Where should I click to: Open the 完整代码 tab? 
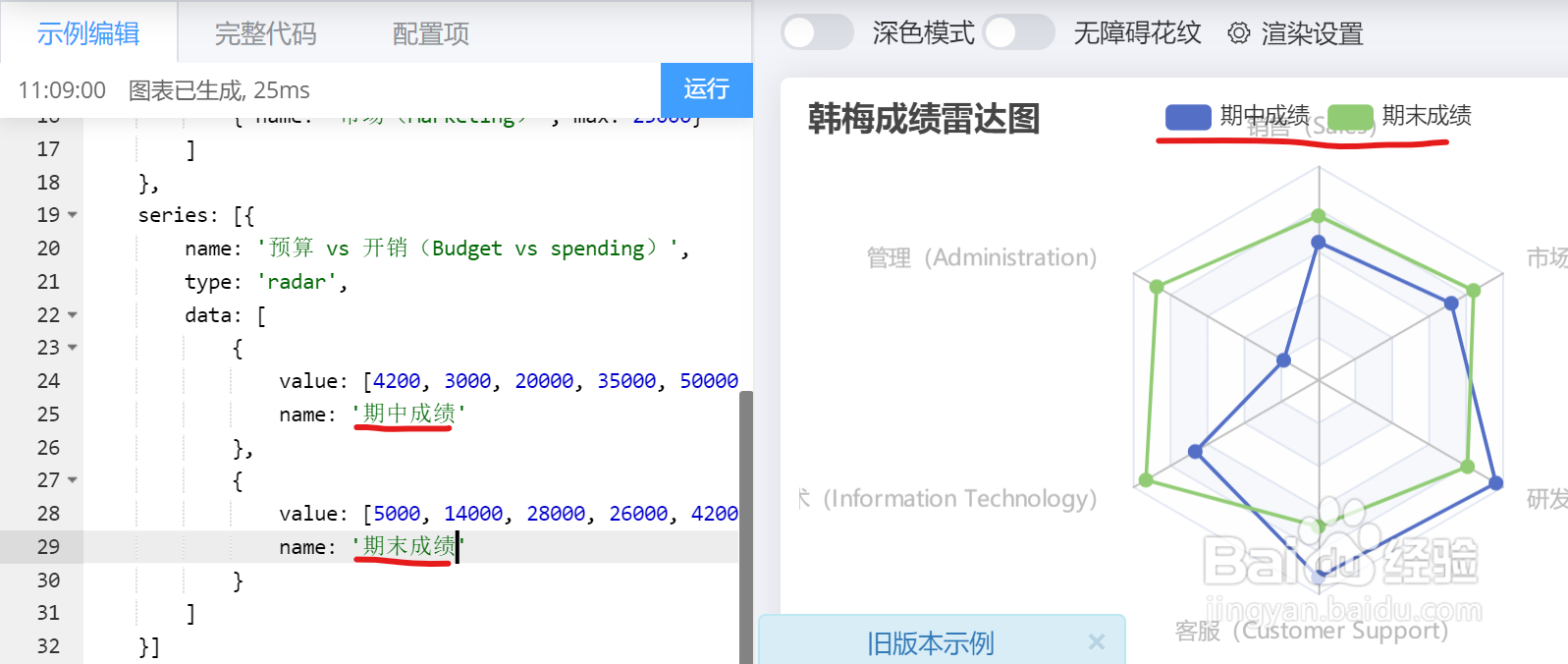265,33
